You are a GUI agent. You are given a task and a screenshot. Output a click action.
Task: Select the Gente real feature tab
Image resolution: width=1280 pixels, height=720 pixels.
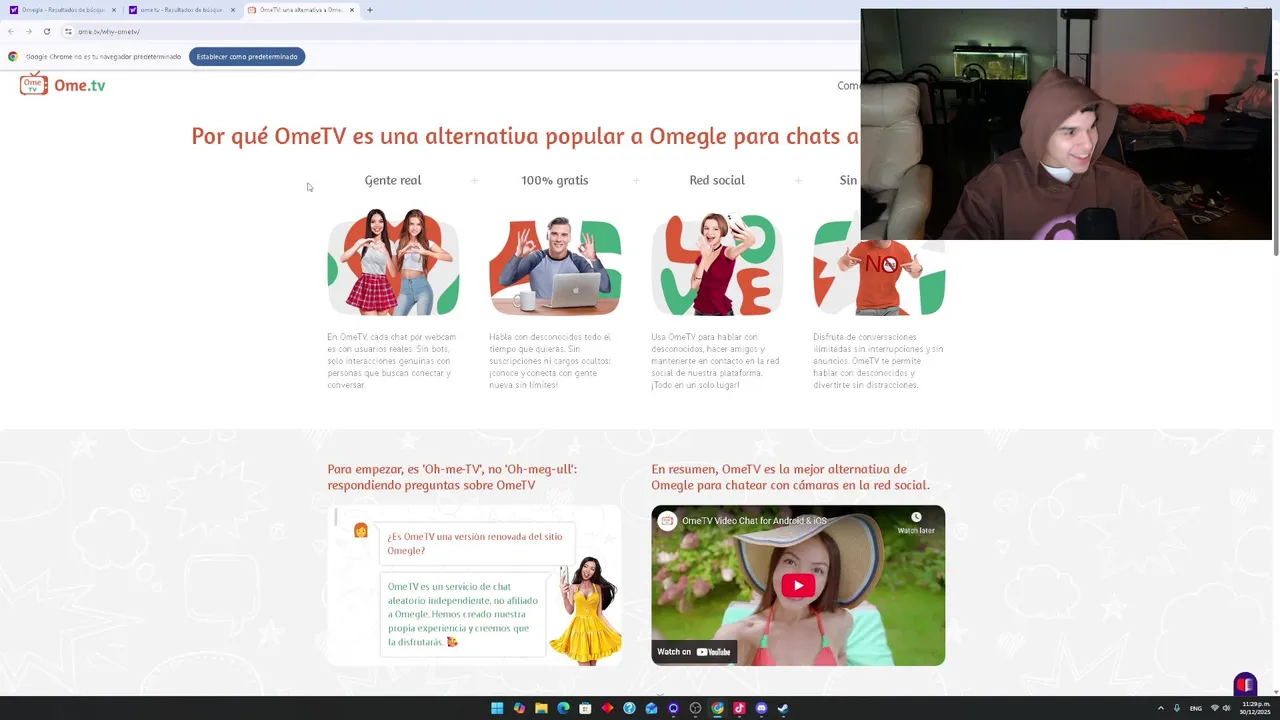click(393, 180)
